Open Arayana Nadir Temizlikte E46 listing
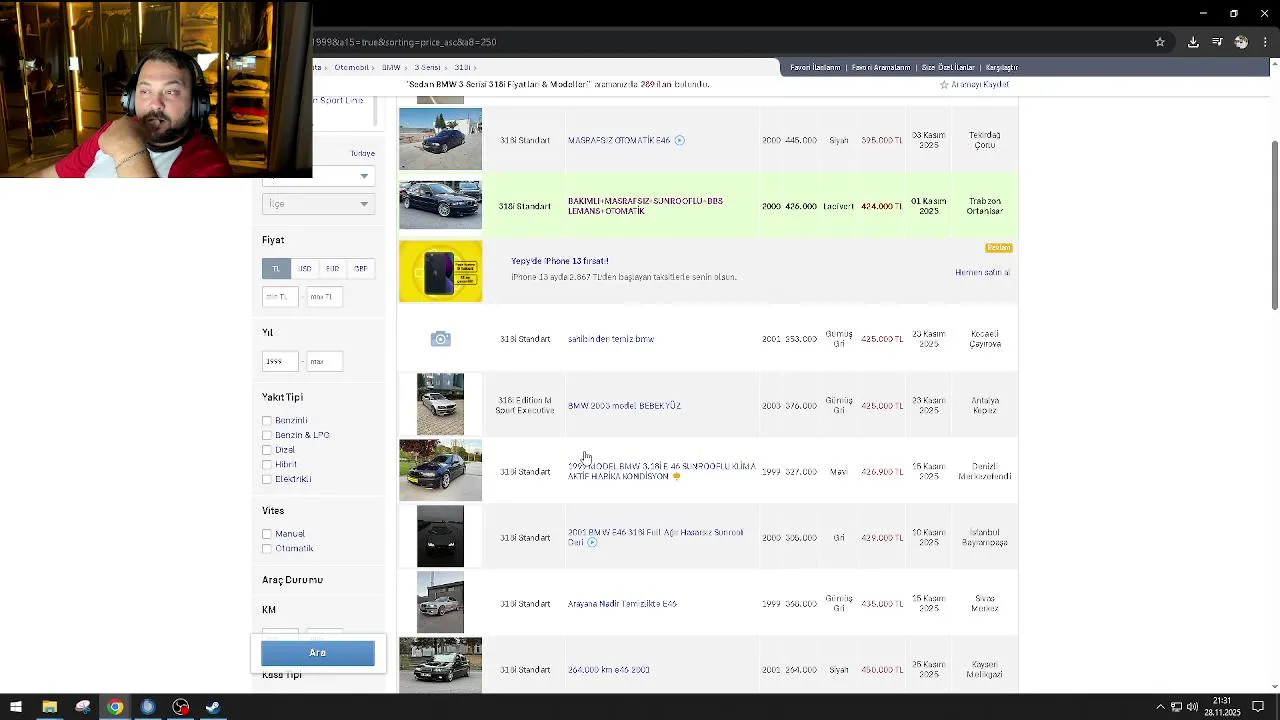The width and height of the screenshot is (1280, 720). 622,604
